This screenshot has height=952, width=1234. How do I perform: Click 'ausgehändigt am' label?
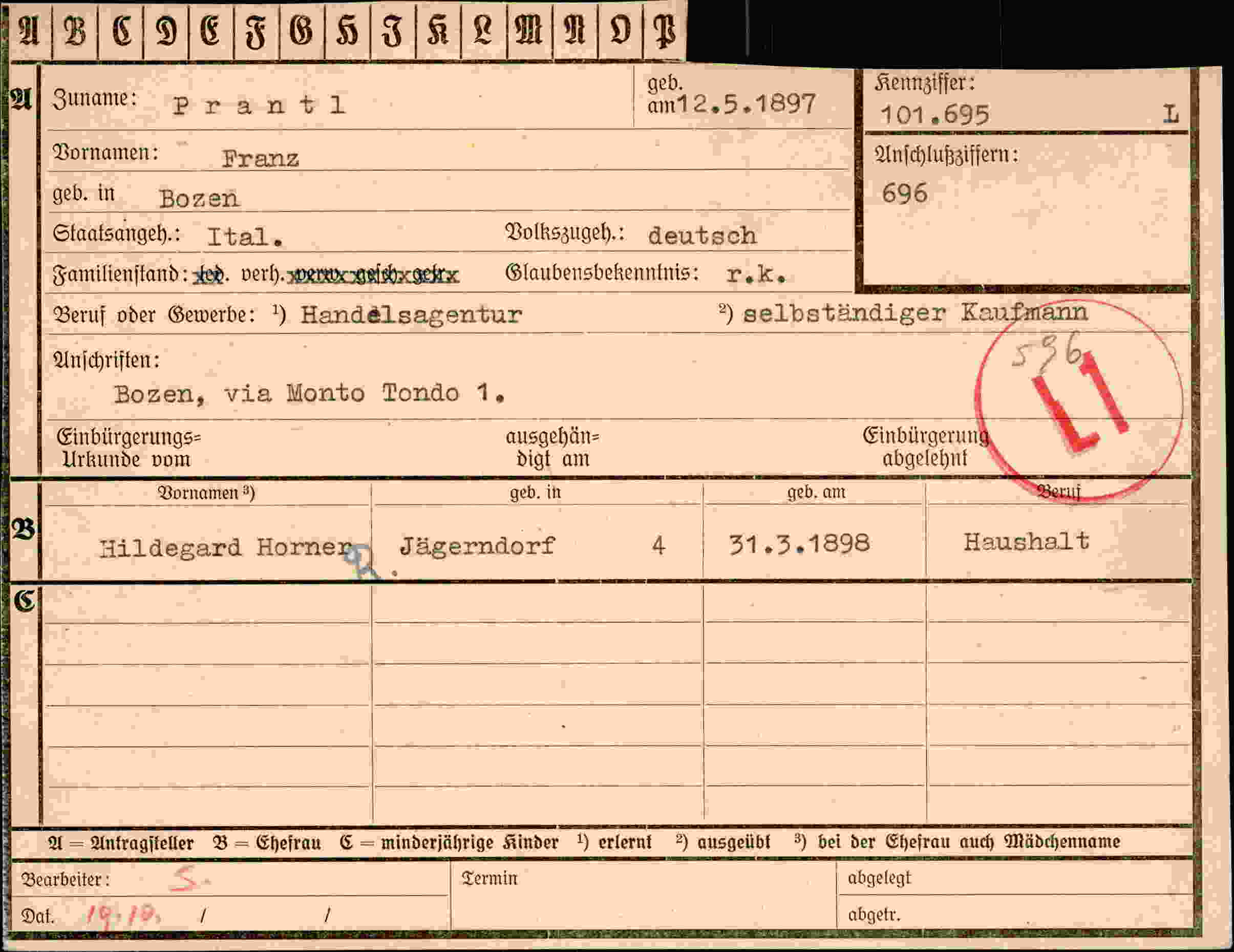(x=552, y=448)
